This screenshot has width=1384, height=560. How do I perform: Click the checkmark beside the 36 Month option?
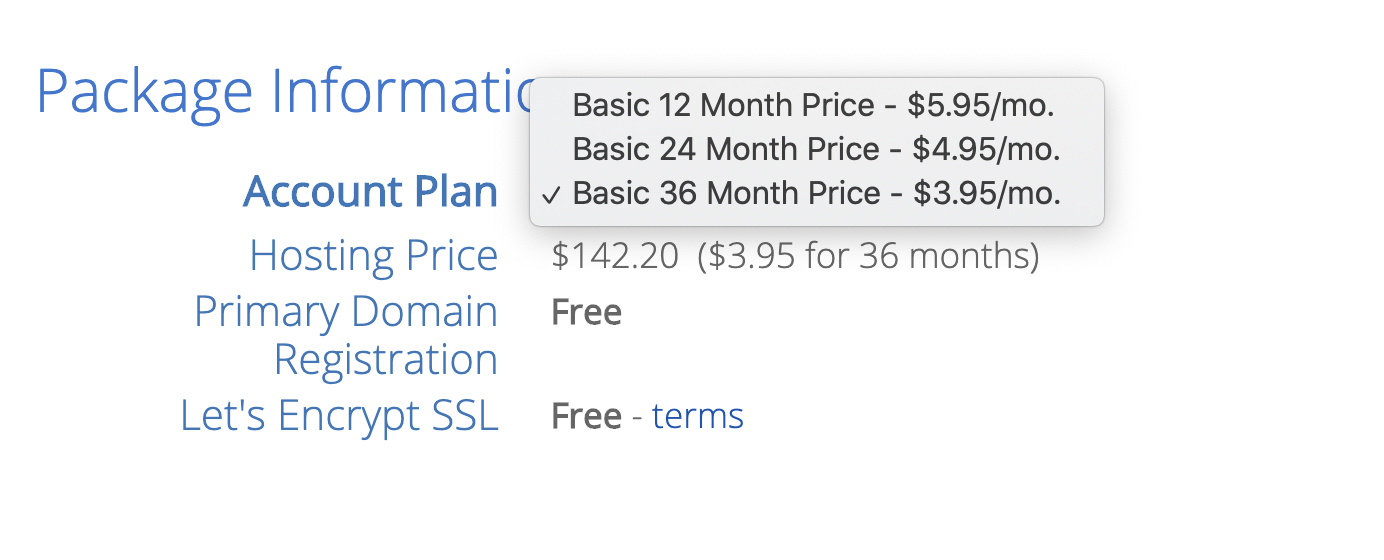551,194
